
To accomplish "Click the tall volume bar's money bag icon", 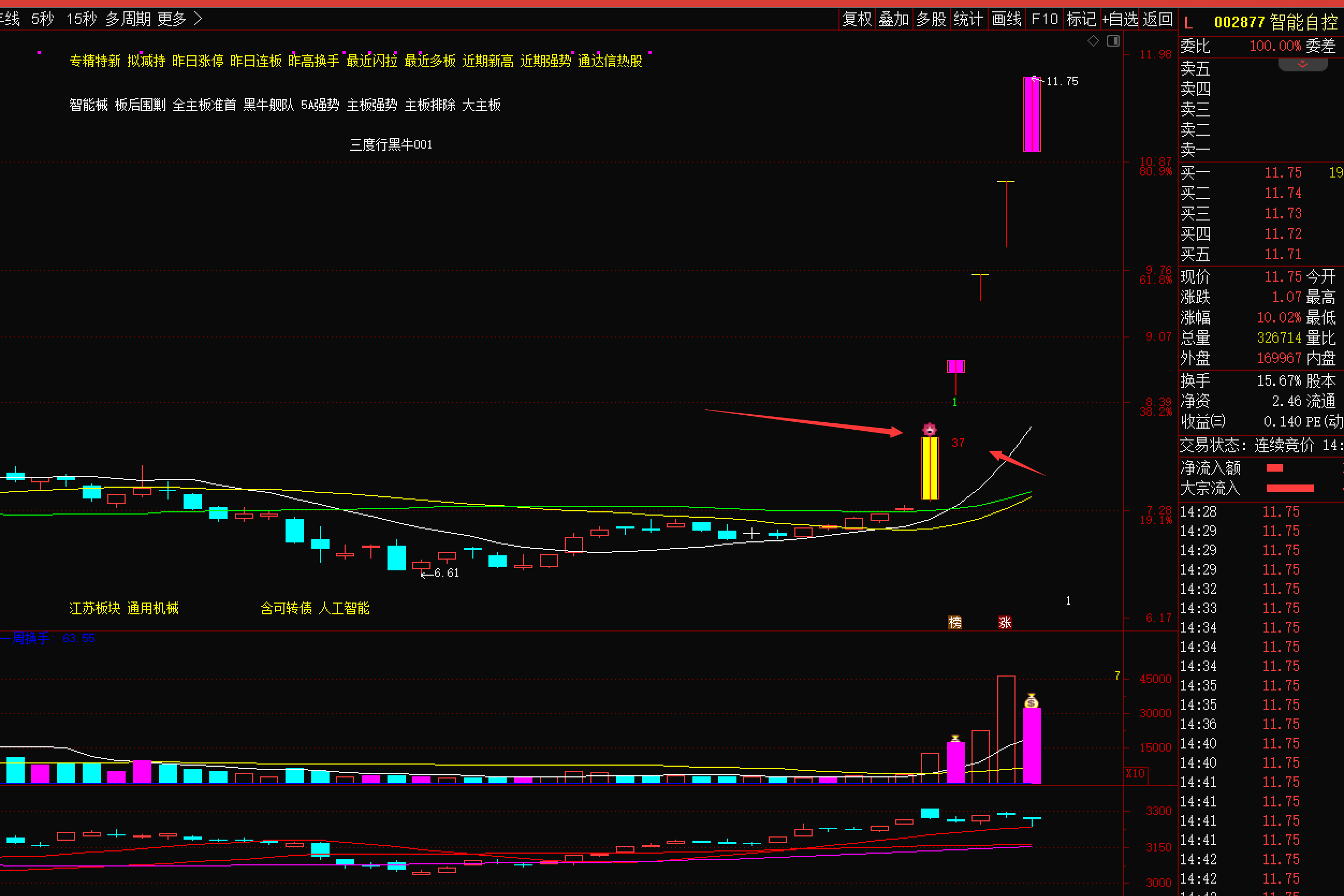I will click(x=1031, y=701).
